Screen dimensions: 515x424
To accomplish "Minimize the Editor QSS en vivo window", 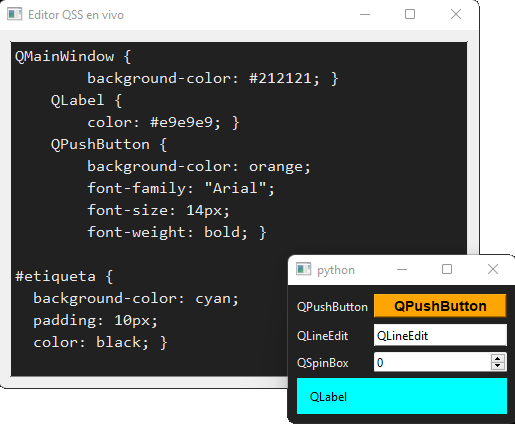I will coord(365,14).
